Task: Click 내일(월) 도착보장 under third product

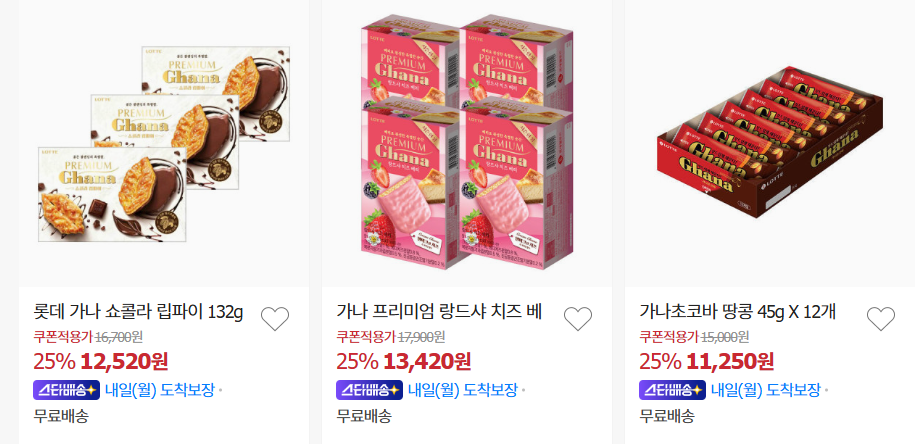Action: pos(766,390)
